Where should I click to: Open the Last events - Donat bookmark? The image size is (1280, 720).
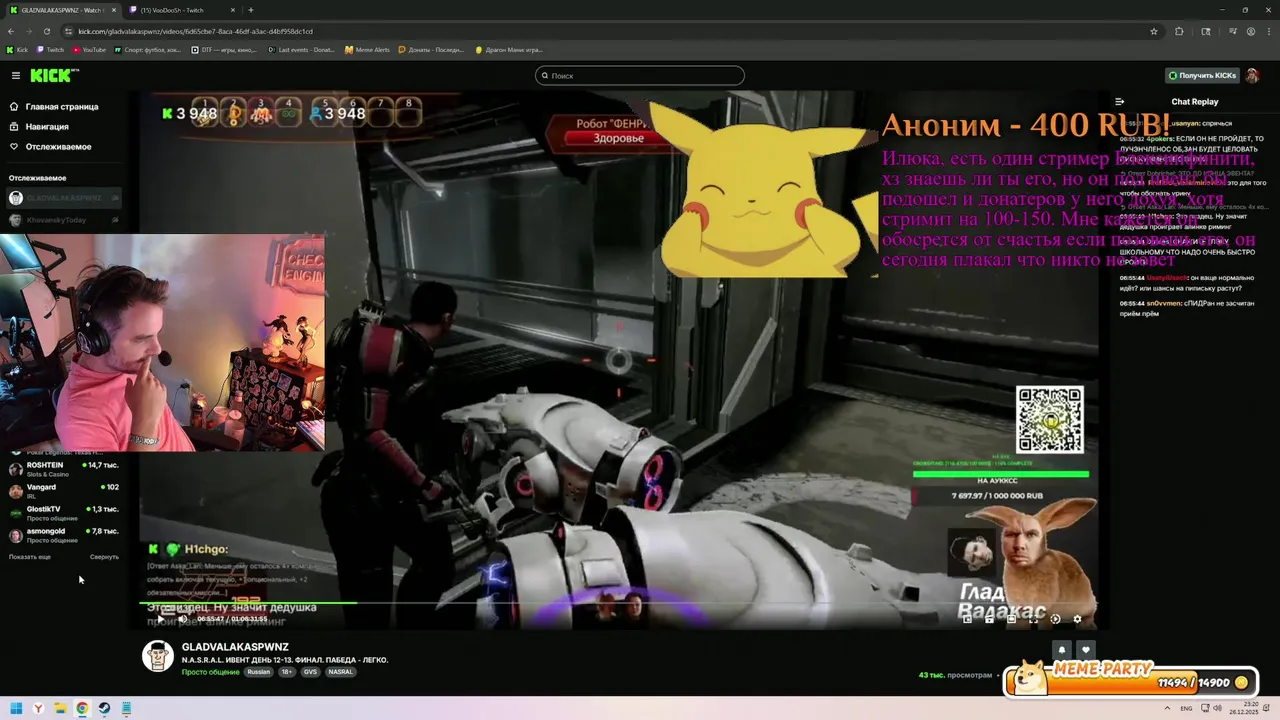302,50
